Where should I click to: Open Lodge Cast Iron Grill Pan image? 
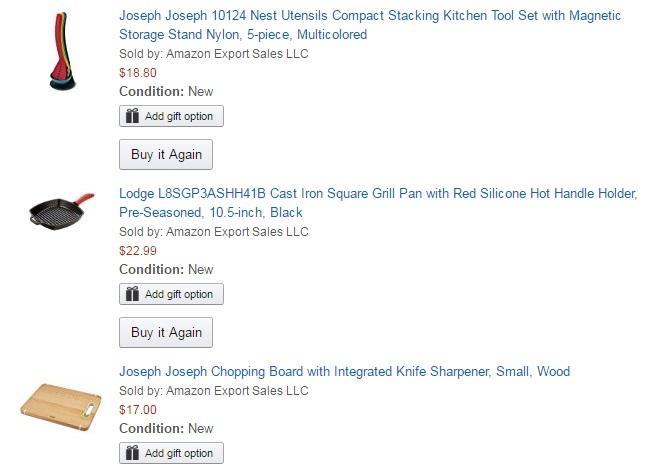[62, 212]
